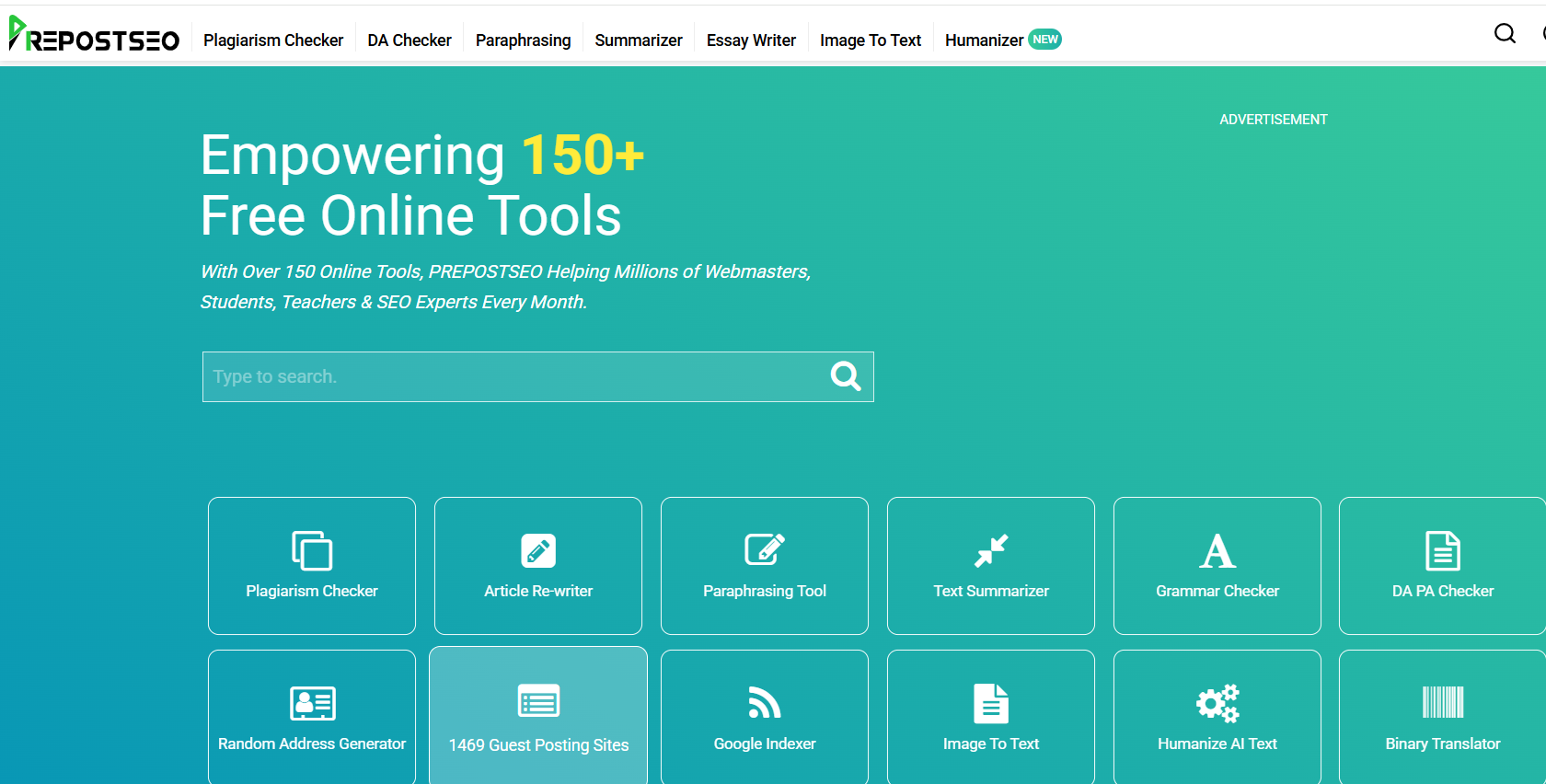The width and height of the screenshot is (1546, 784).
Task: Select Summarizer in the top navigation
Action: pyautogui.click(x=639, y=40)
